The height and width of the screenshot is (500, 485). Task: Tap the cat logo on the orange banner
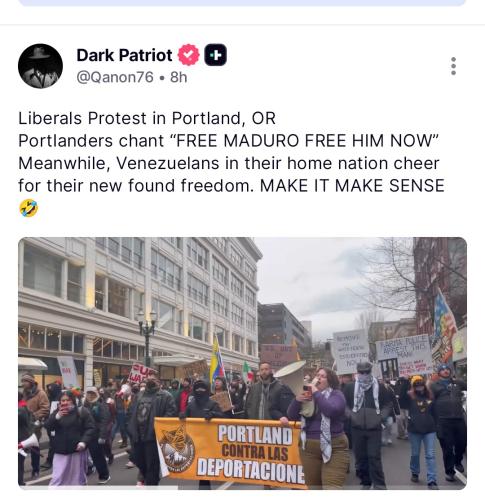point(177,449)
